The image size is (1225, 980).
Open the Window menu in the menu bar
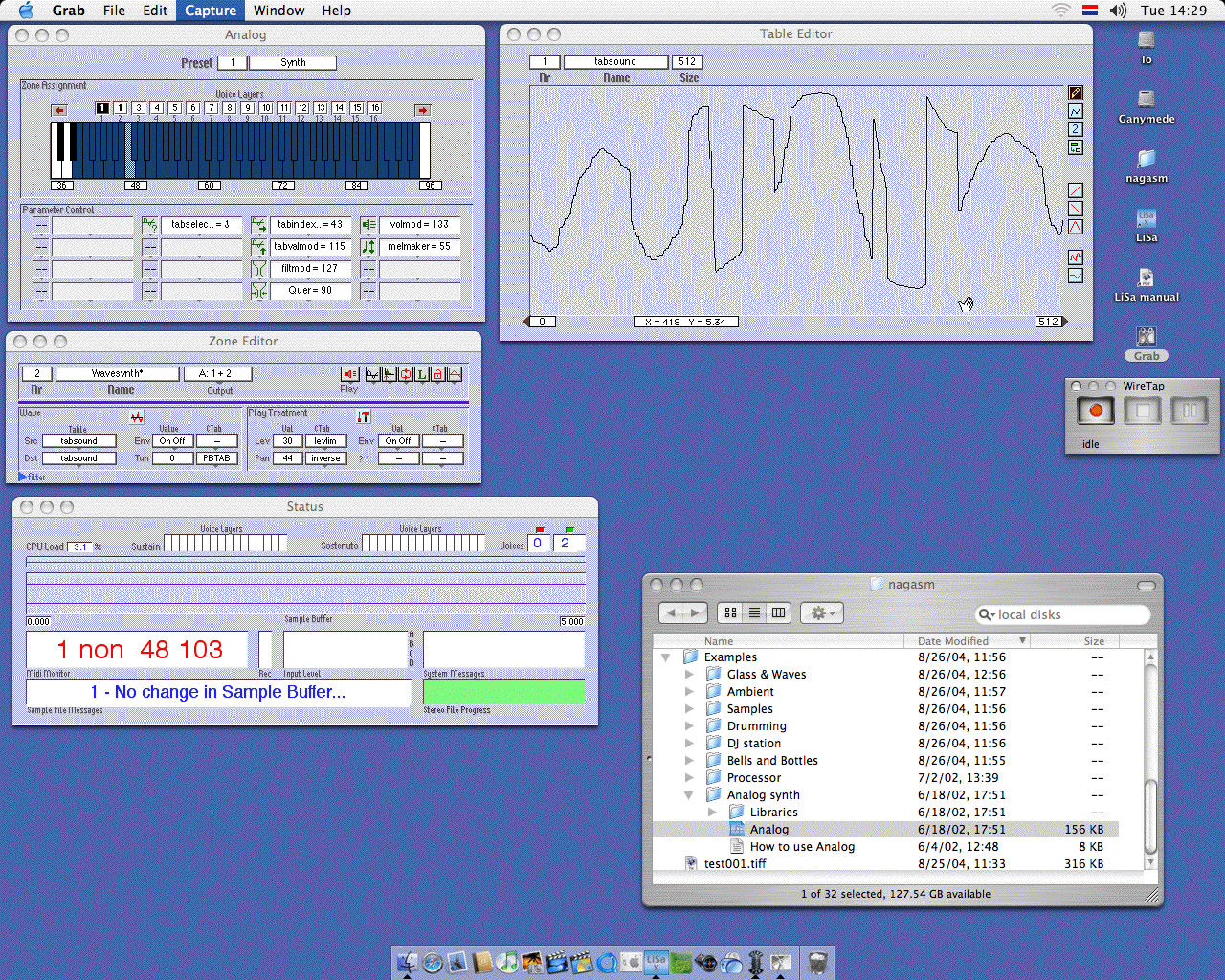(278, 11)
